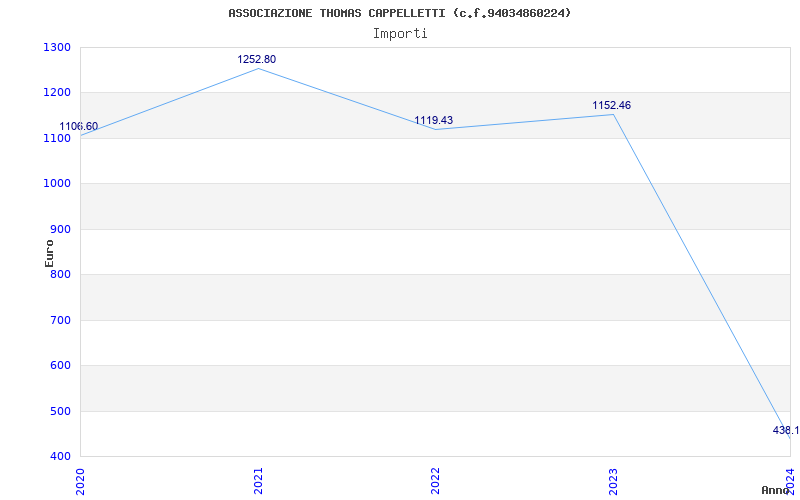Select the 1119.43 data label

pos(434,120)
